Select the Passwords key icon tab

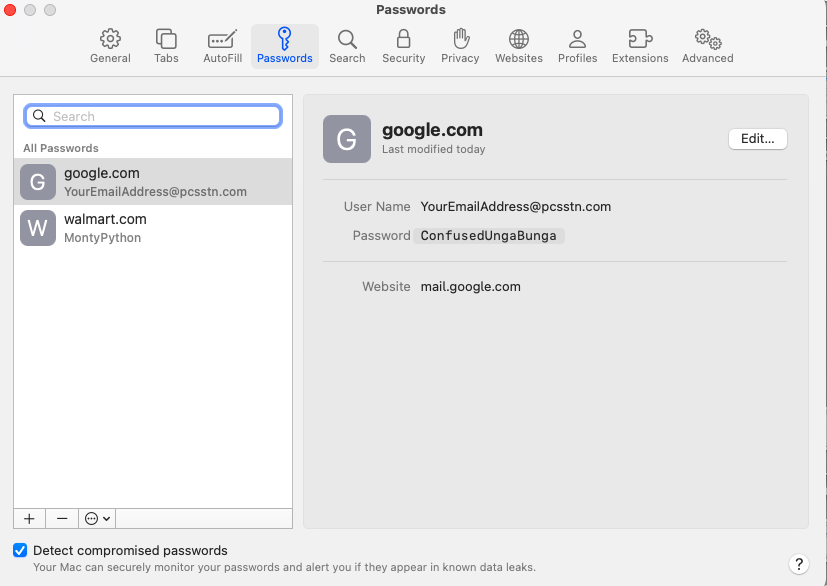pyautogui.click(x=285, y=46)
